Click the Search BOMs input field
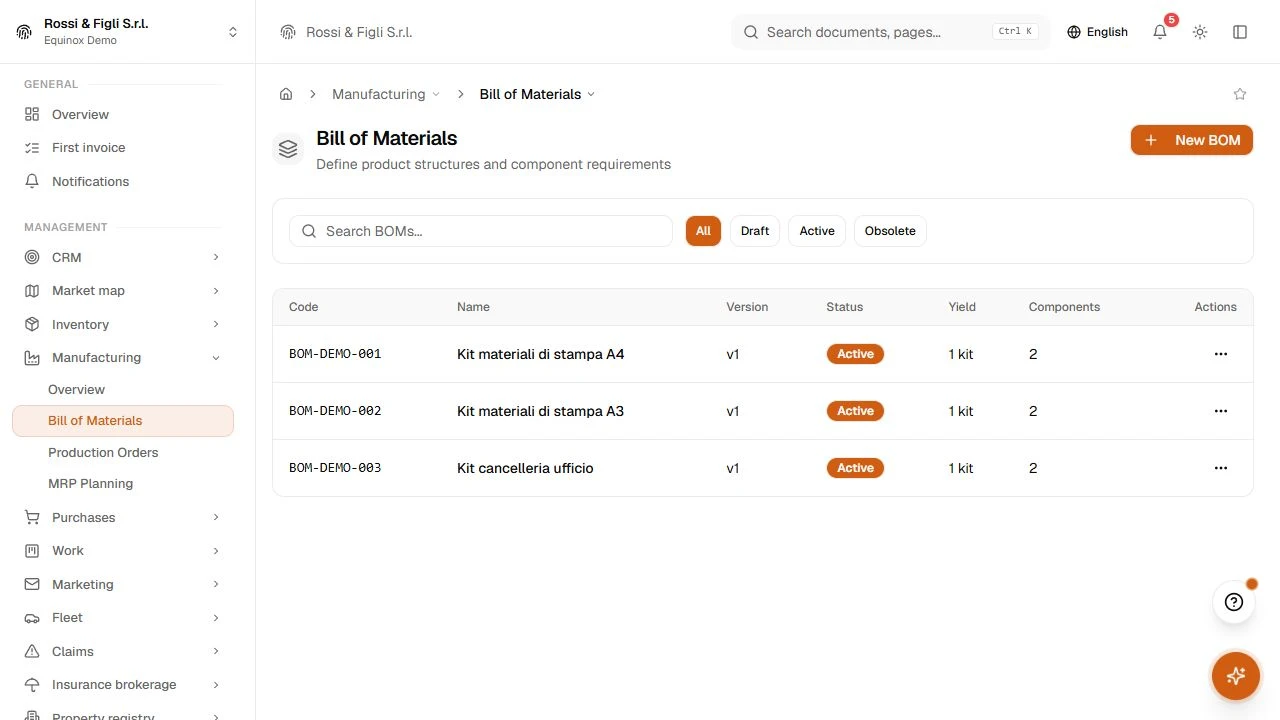Image resolution: width=1280 pixels, height=720 pixels. 481,231
